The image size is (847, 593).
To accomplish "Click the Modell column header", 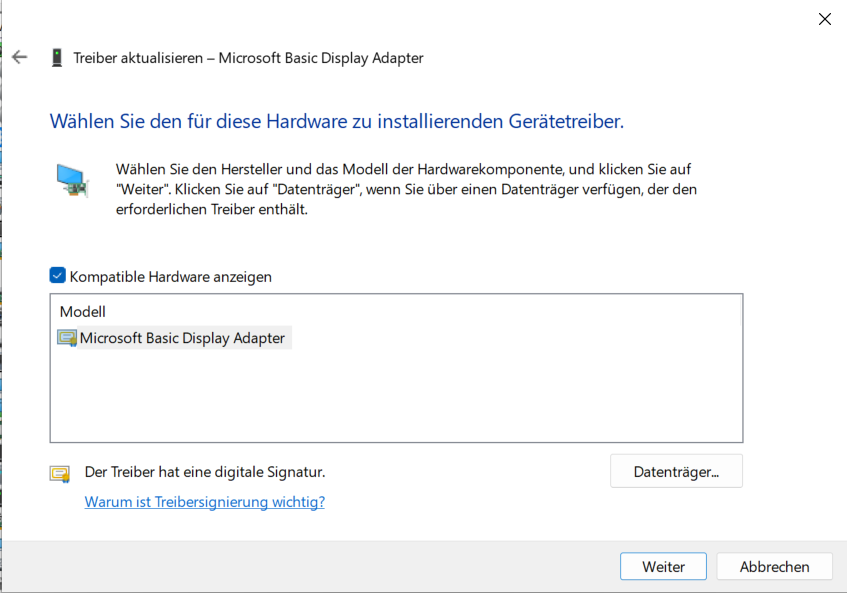I will coord(83,312).
